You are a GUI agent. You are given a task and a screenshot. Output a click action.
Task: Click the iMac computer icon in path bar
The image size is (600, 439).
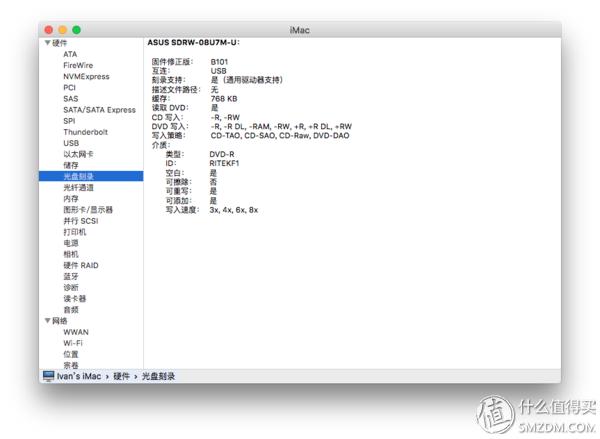click(48, 375)
